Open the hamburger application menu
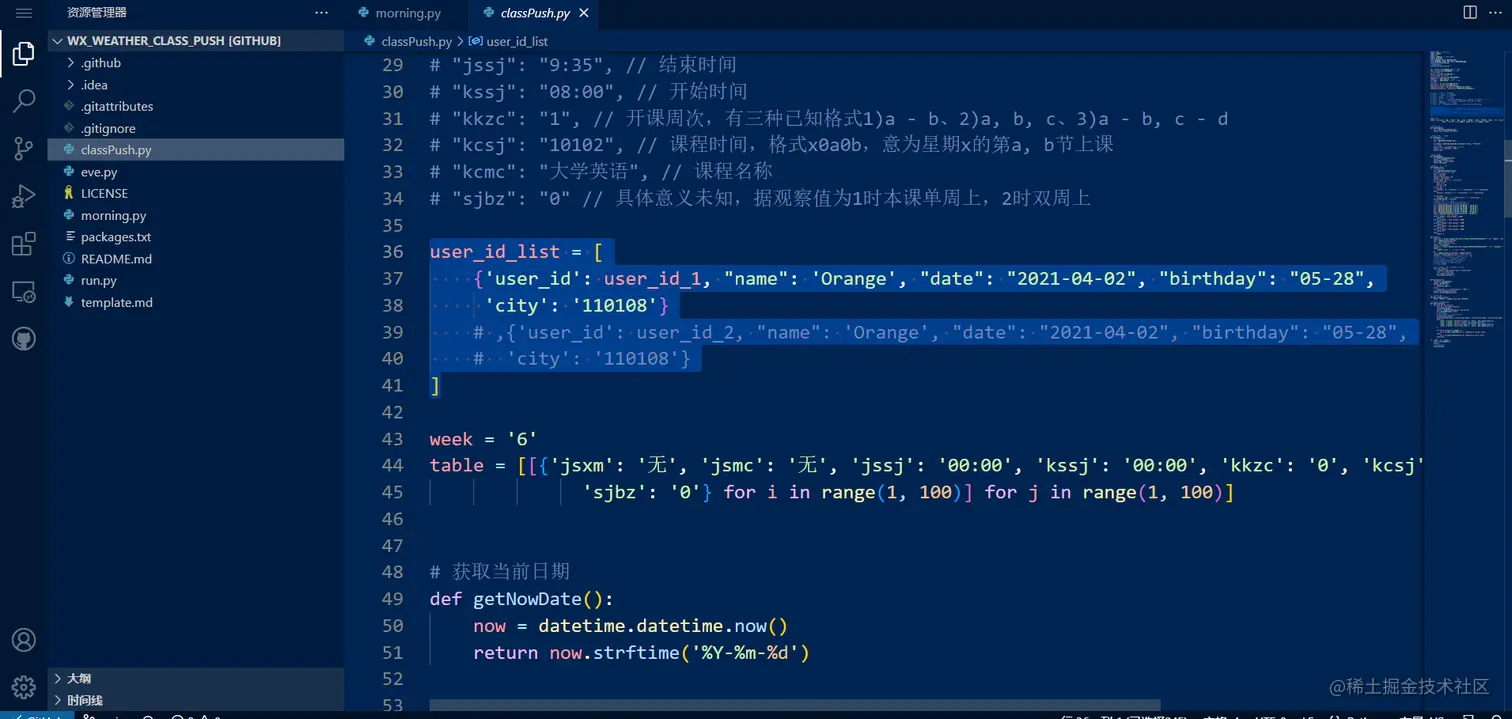1512x719 pixels. point(24,13)
